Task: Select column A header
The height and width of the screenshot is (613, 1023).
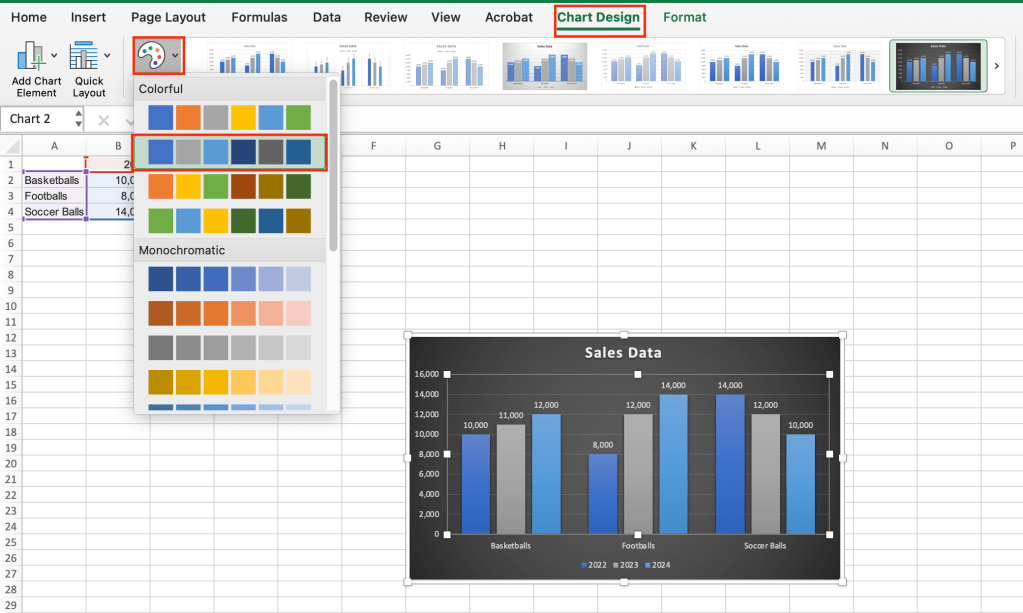Action: pyautogui.click(x=54, y=146)
